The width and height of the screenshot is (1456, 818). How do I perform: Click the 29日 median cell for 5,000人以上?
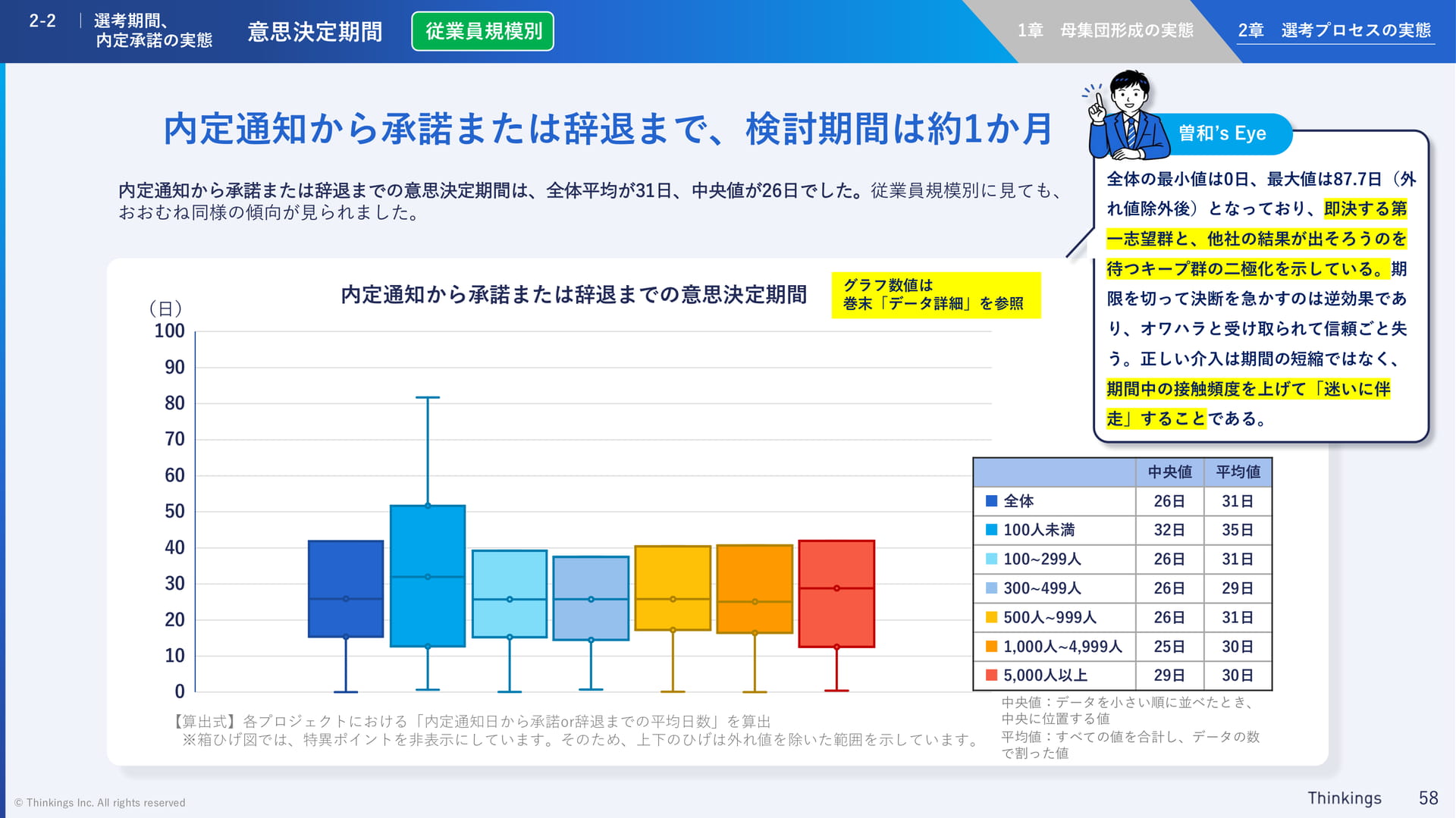click(1169, 675)
